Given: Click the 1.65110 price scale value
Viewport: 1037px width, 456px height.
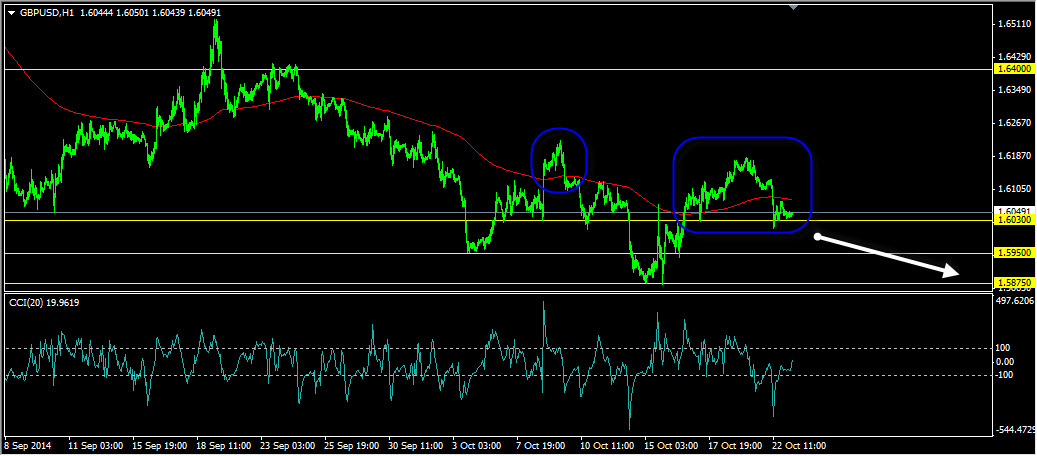Looking at the screenshot, I should (x=1015, y=24).
